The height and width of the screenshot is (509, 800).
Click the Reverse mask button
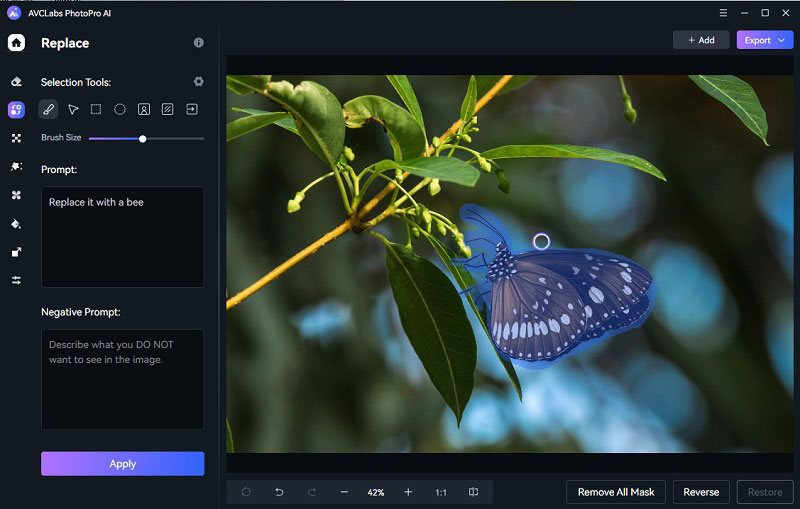pyautogui.click(x=701, y=492)
